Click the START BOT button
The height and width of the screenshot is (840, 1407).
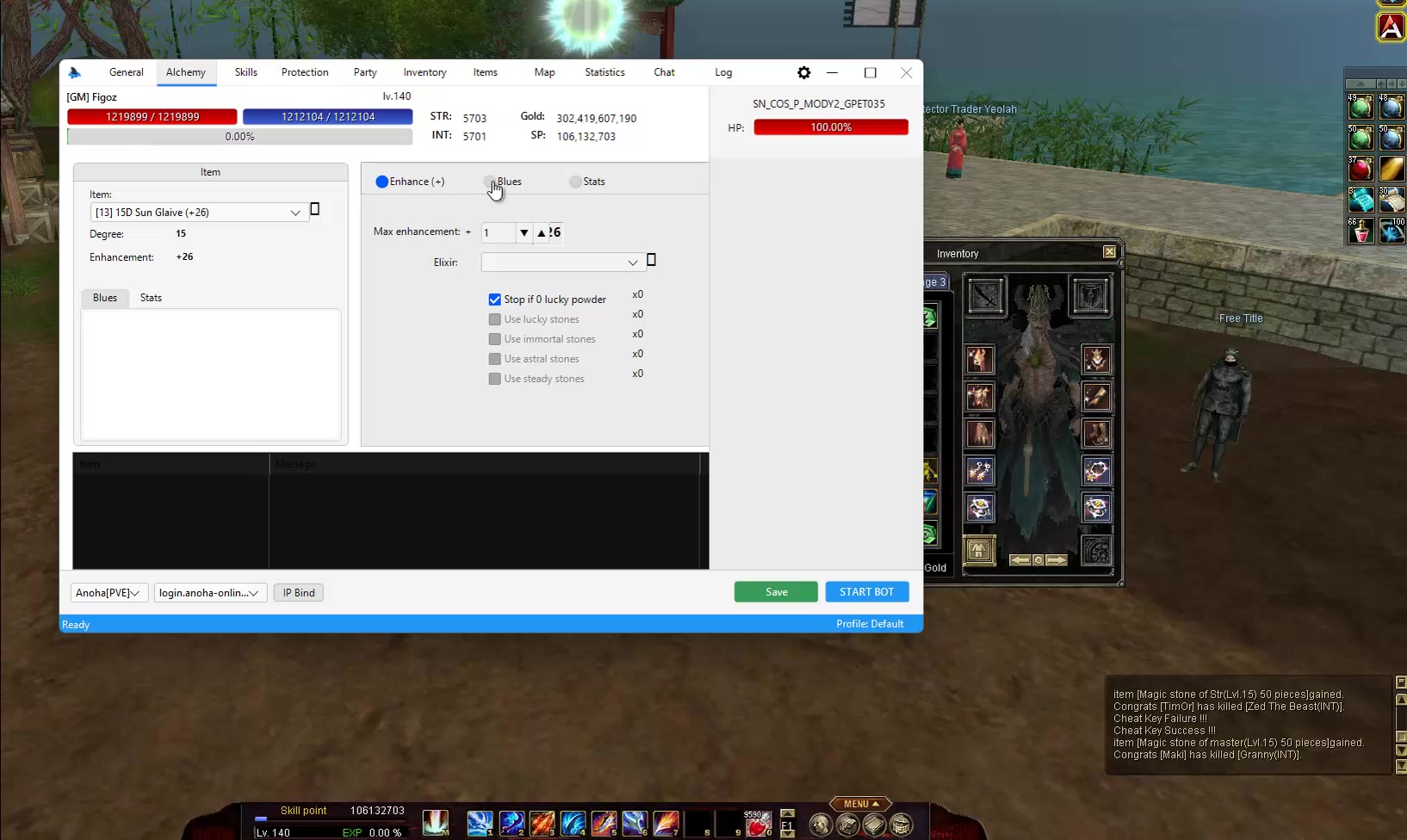tap(867, 592)
